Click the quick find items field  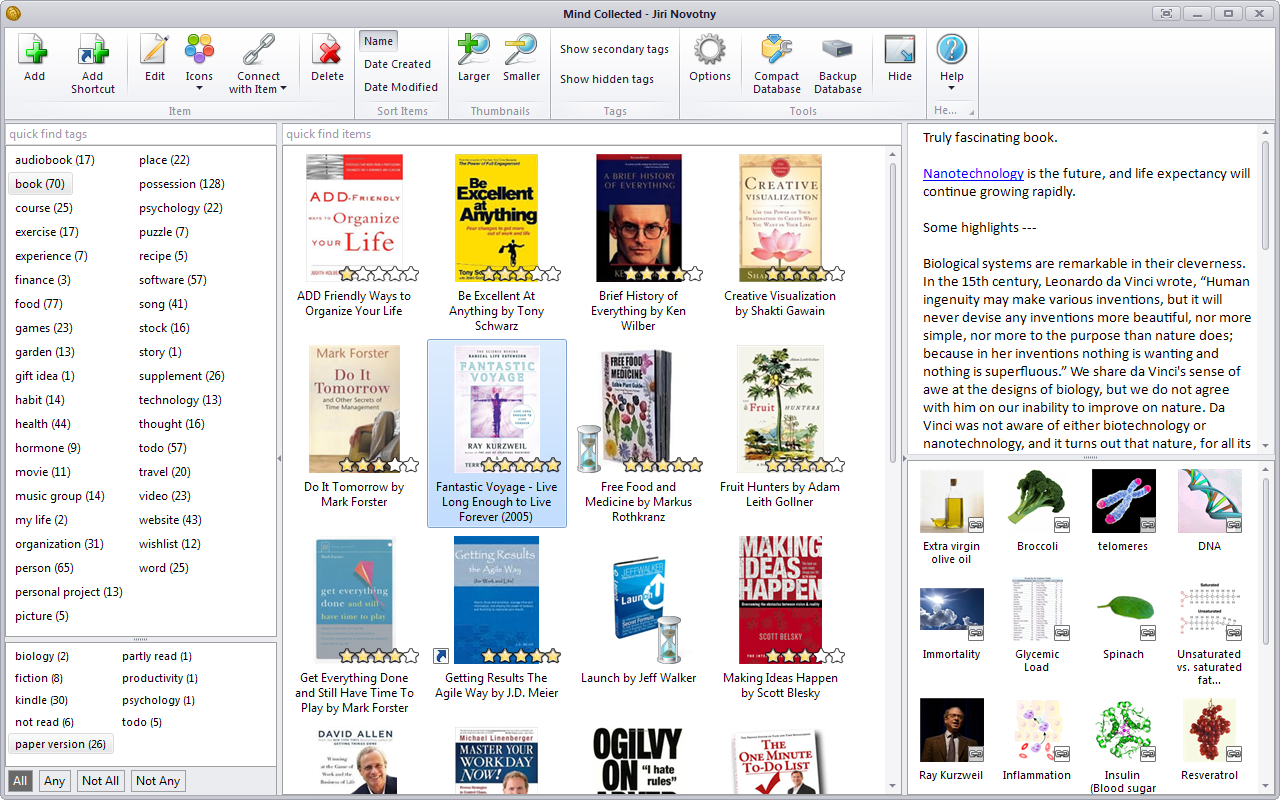pos(592,134)
